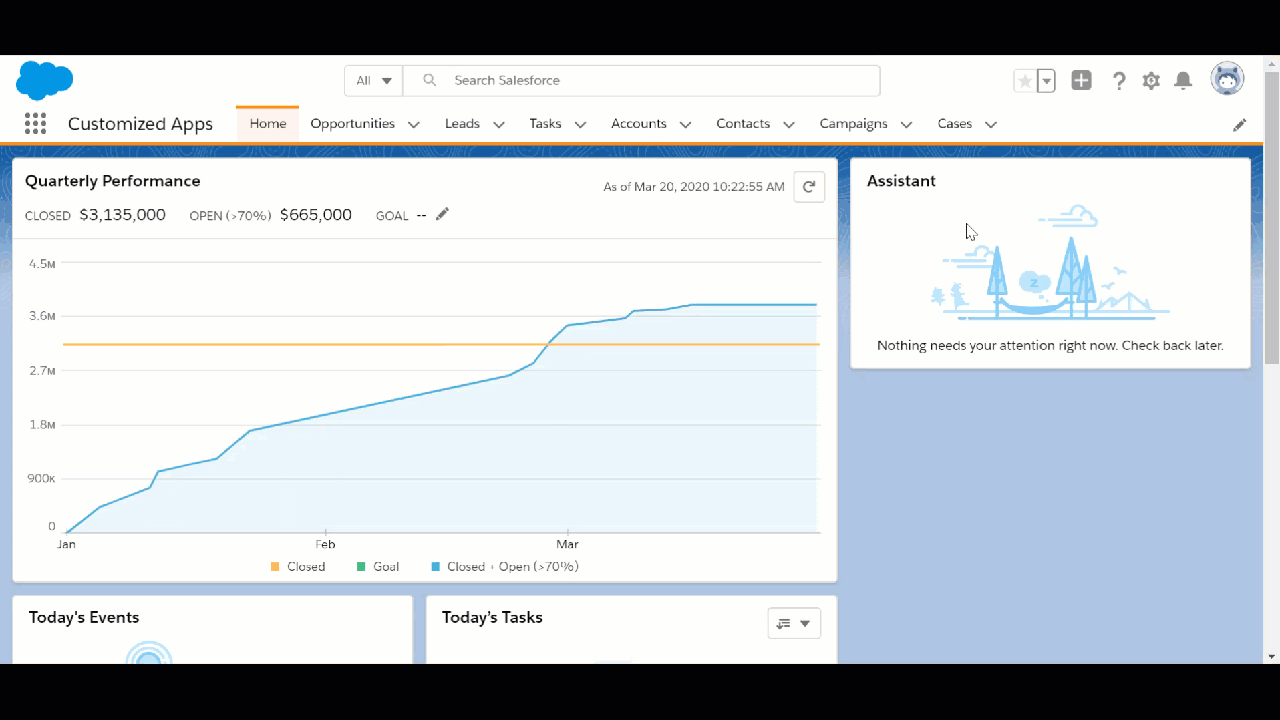Screen dimensions: 1280x720
Task: Click the user avatar icon
Action: tap(1227, 78)
